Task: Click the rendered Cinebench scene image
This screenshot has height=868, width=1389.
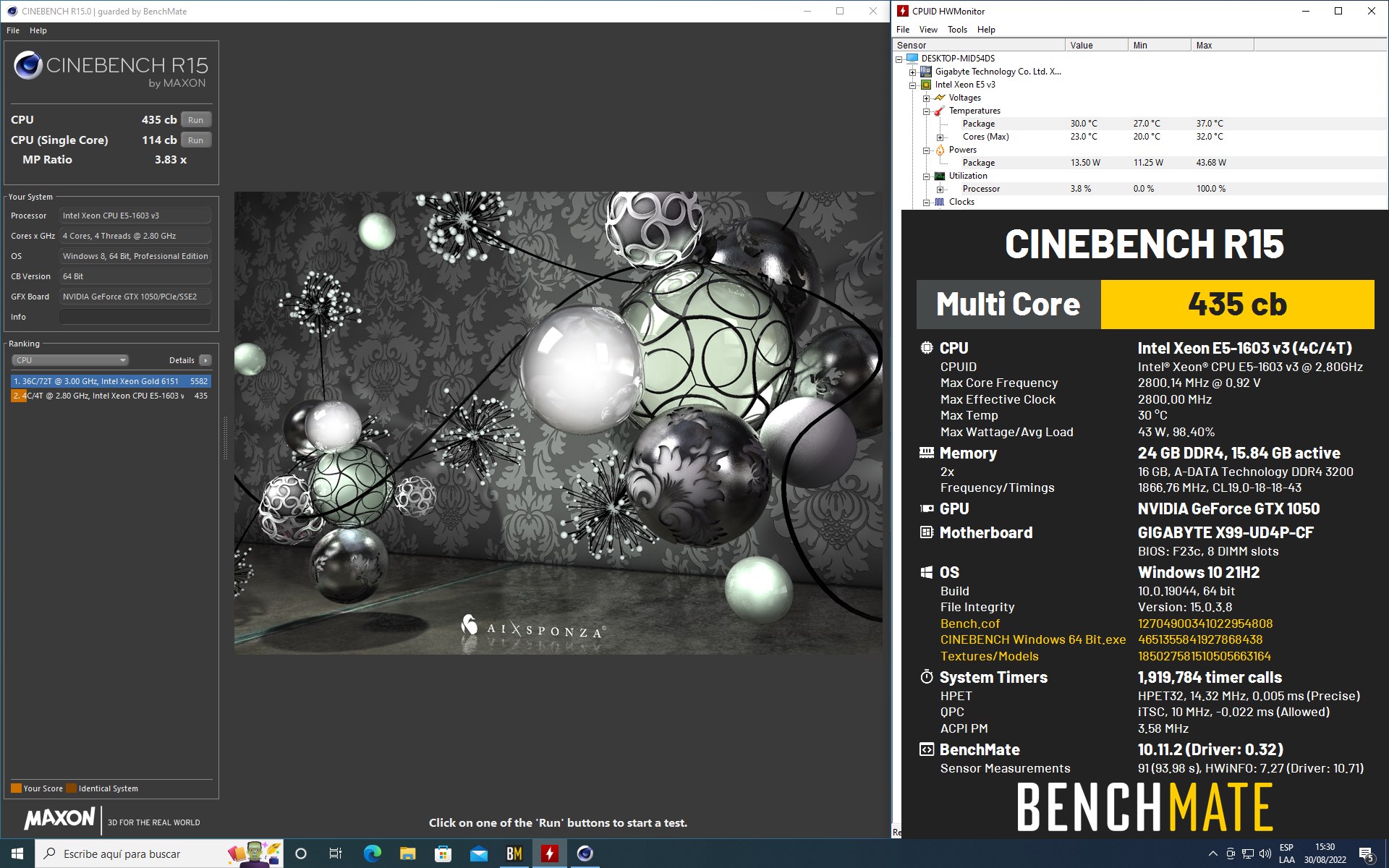Action: point(558,423)
